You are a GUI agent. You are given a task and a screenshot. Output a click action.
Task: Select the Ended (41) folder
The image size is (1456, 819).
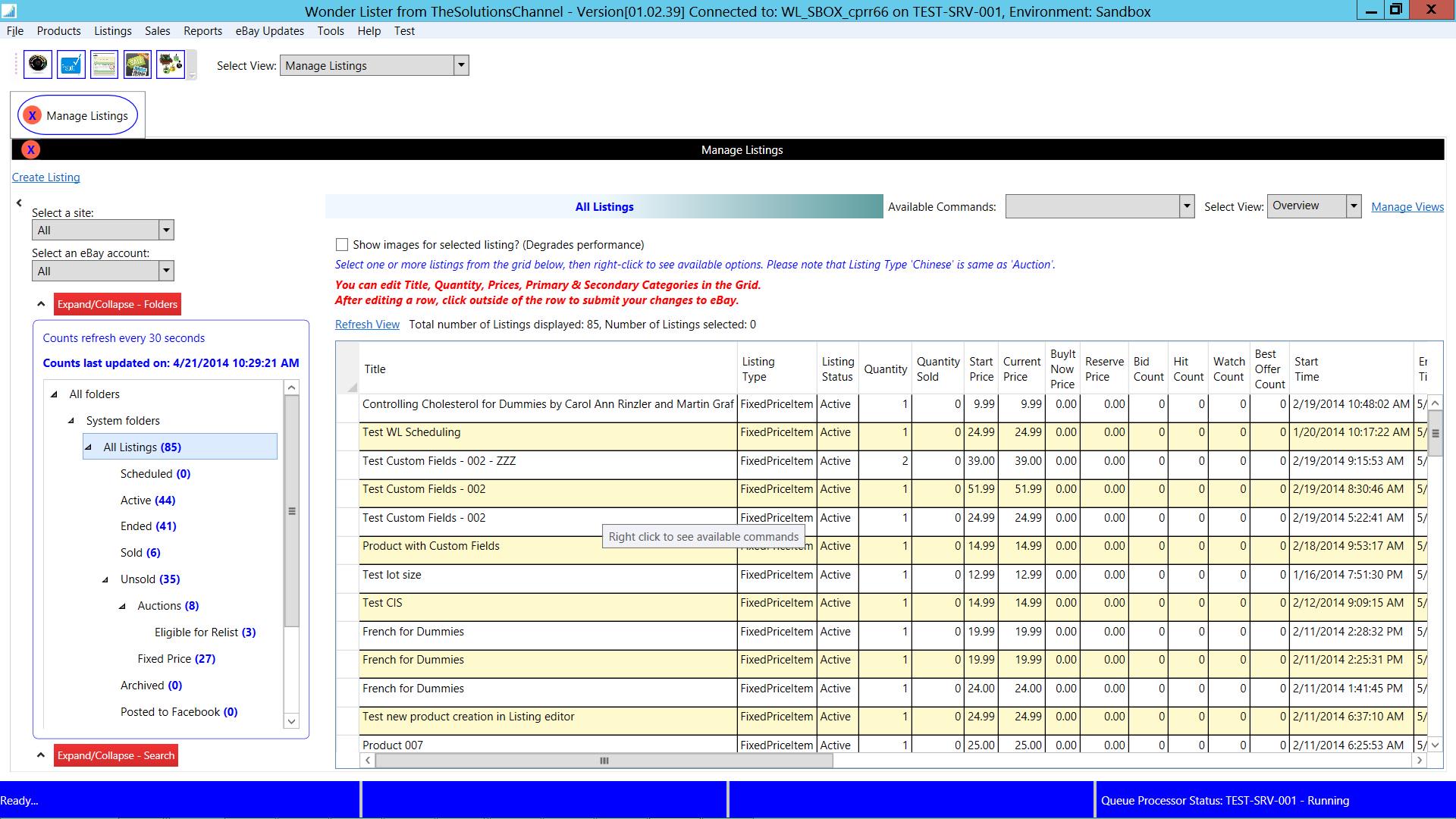click(x=149, y=526)
